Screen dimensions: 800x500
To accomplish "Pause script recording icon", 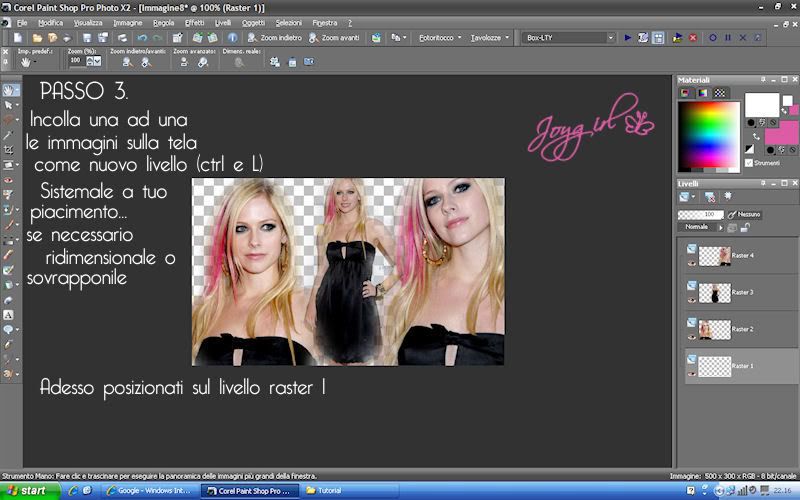I will [728, 38].
